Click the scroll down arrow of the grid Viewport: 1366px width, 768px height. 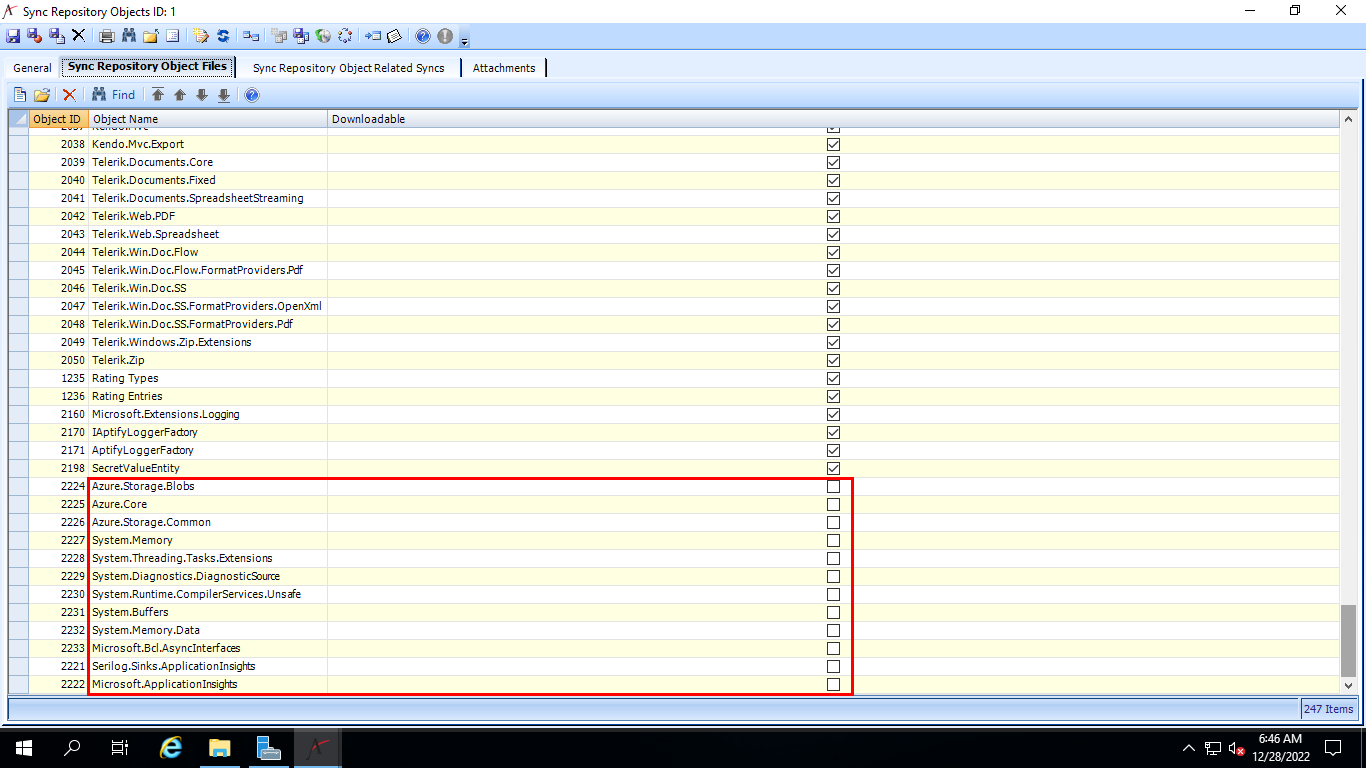tap(1348, 685)
